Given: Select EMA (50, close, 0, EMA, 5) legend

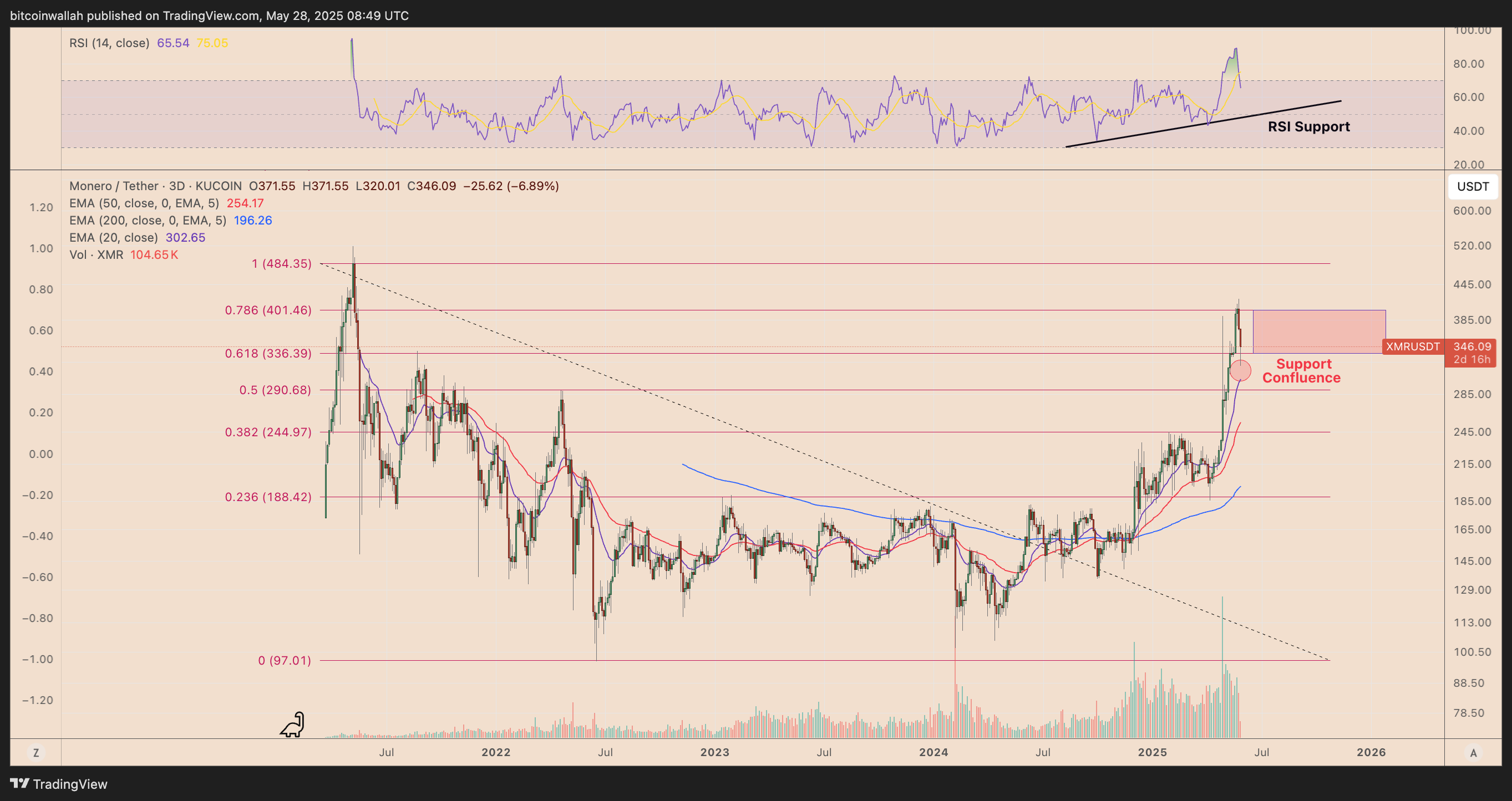Looking at the screenshot, I should (144, 203).
